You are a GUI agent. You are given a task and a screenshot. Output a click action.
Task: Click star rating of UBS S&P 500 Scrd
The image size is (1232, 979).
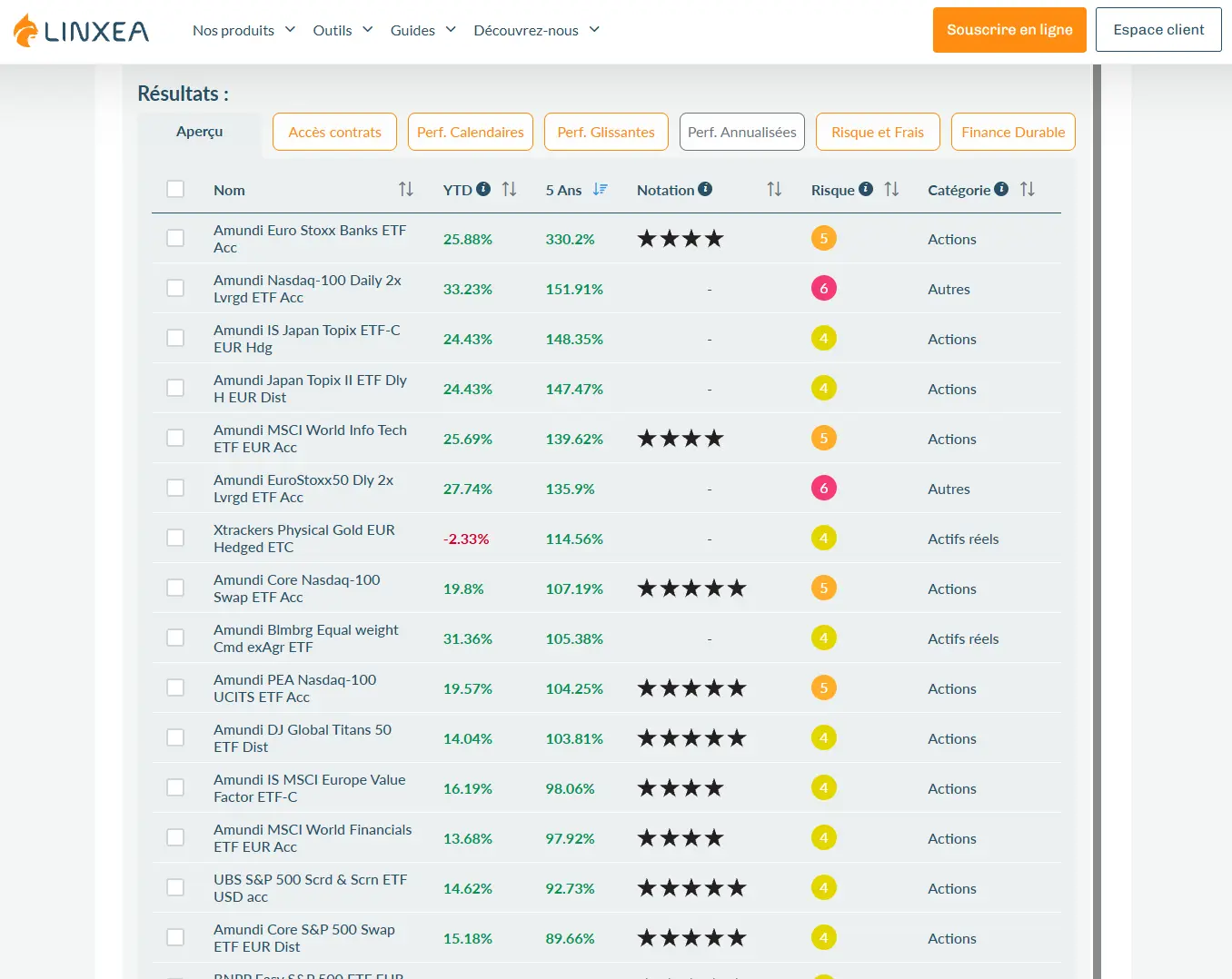pos(691,888)
